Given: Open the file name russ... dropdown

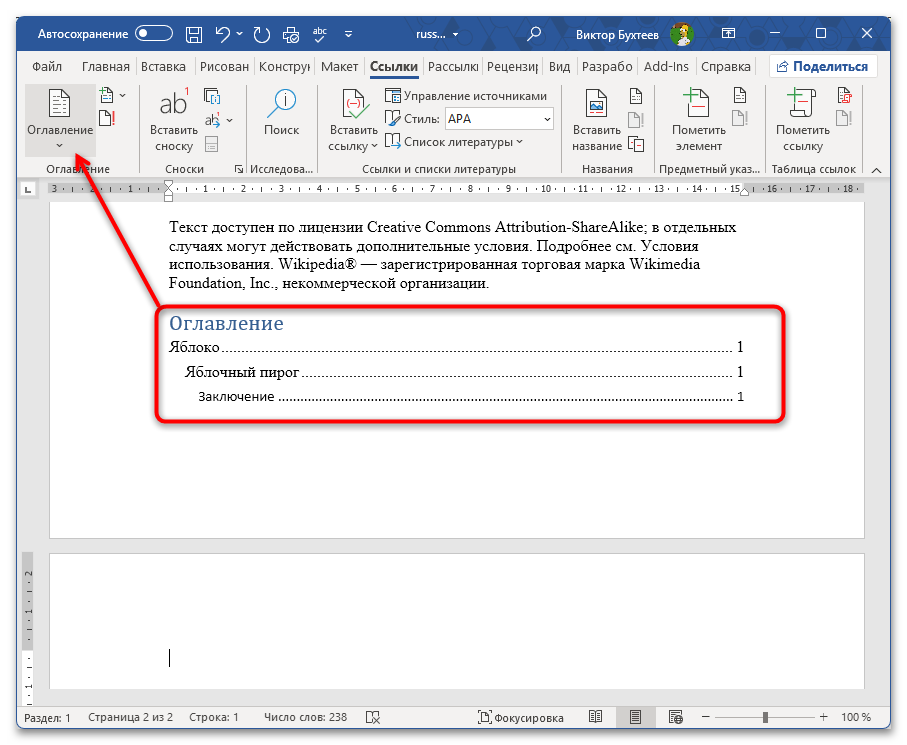Looking at the screenshot, I should click(437, 34).
